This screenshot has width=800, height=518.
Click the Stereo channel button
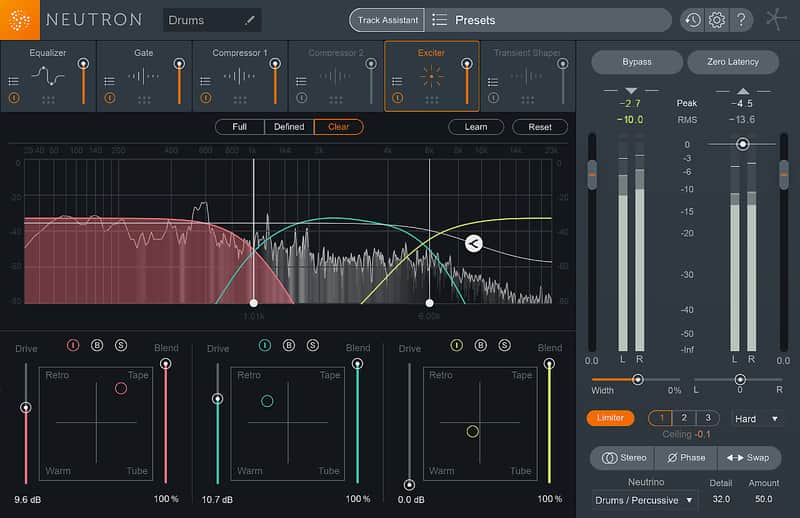623,458
